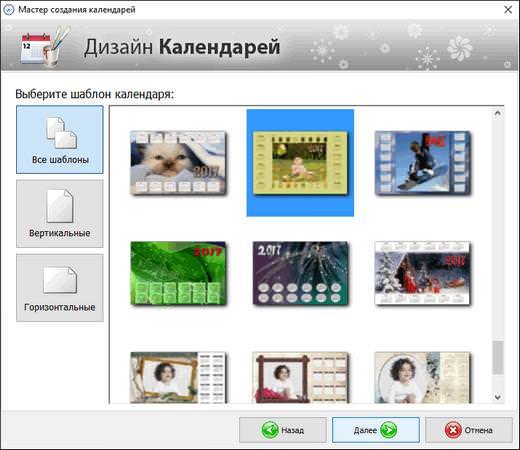Choose the snowboarder calendar template
Image resolution: width=520 pixels, height=450 pixels.
point(422,163)
